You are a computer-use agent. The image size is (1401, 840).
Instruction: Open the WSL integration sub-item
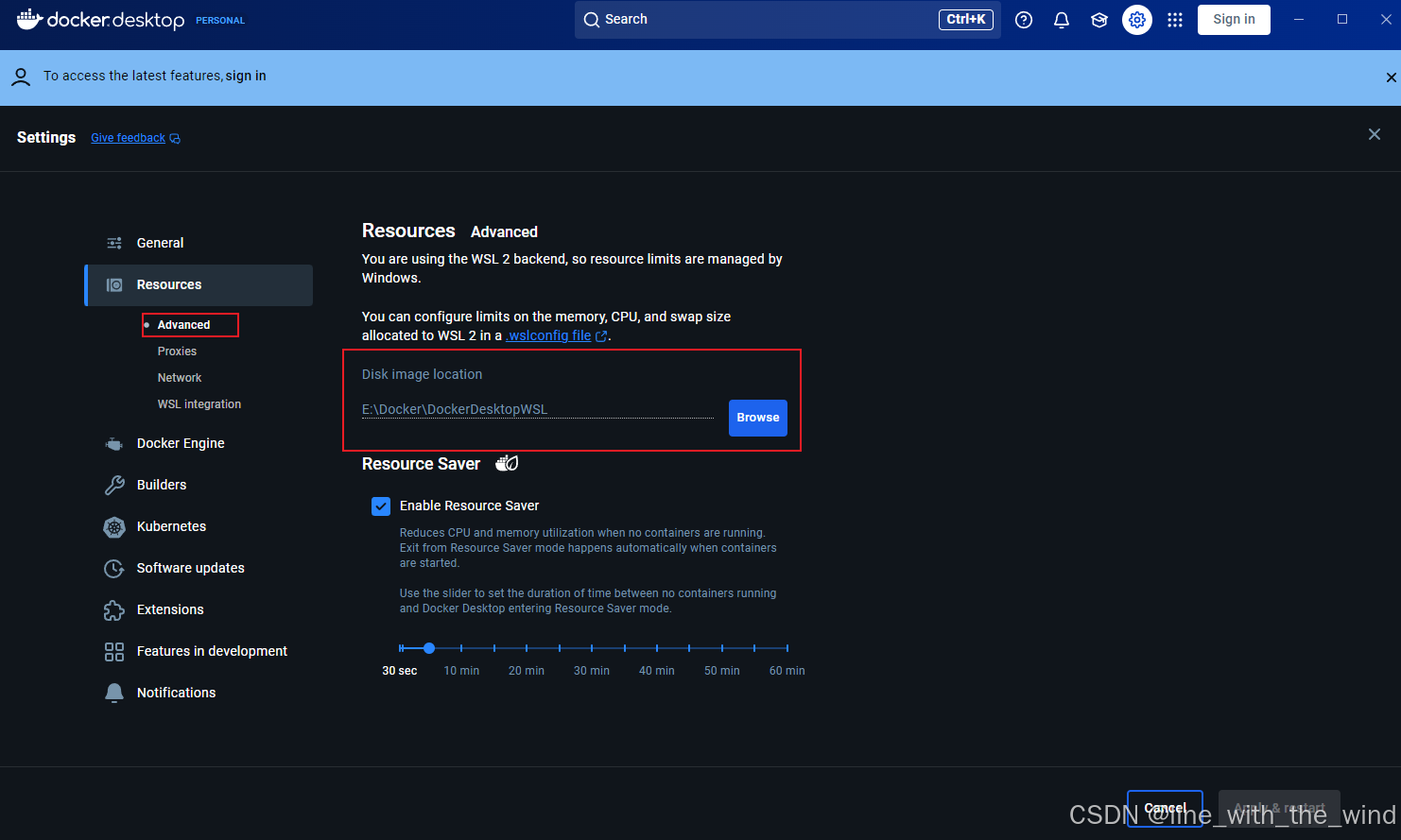pyautogui.click(x=199, y=404)
